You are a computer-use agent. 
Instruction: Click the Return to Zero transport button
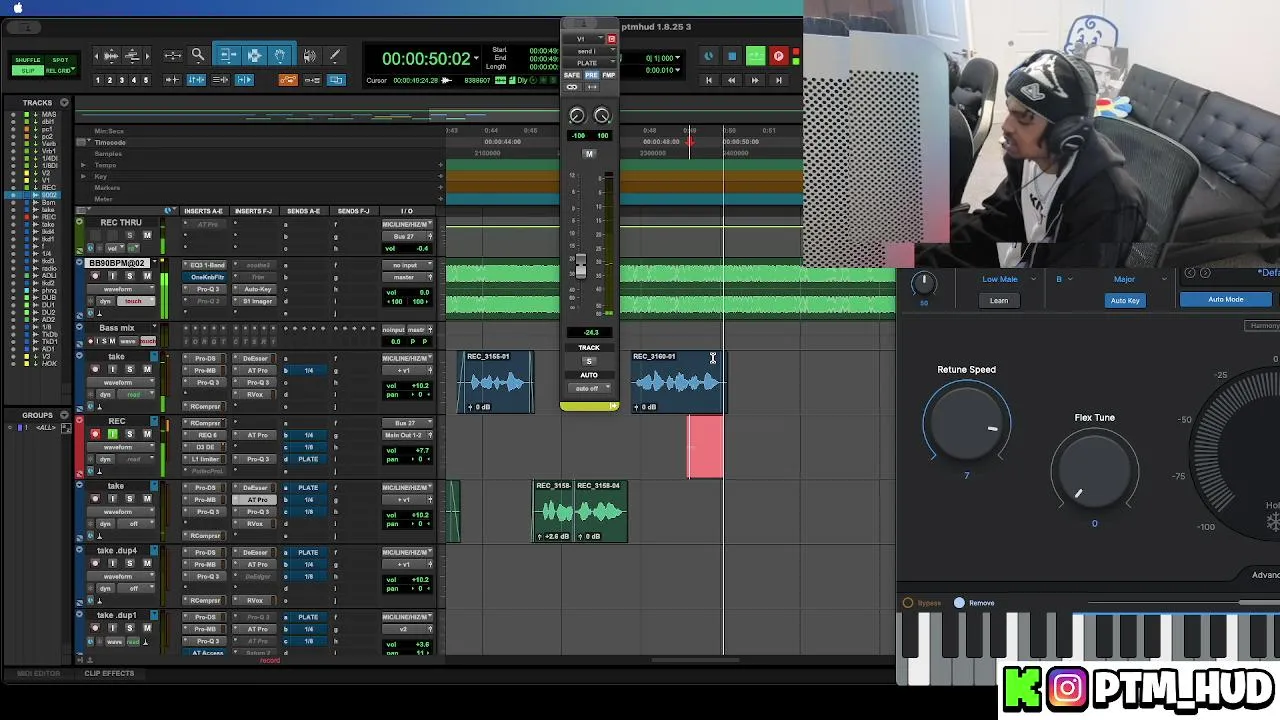coord(708,80)
